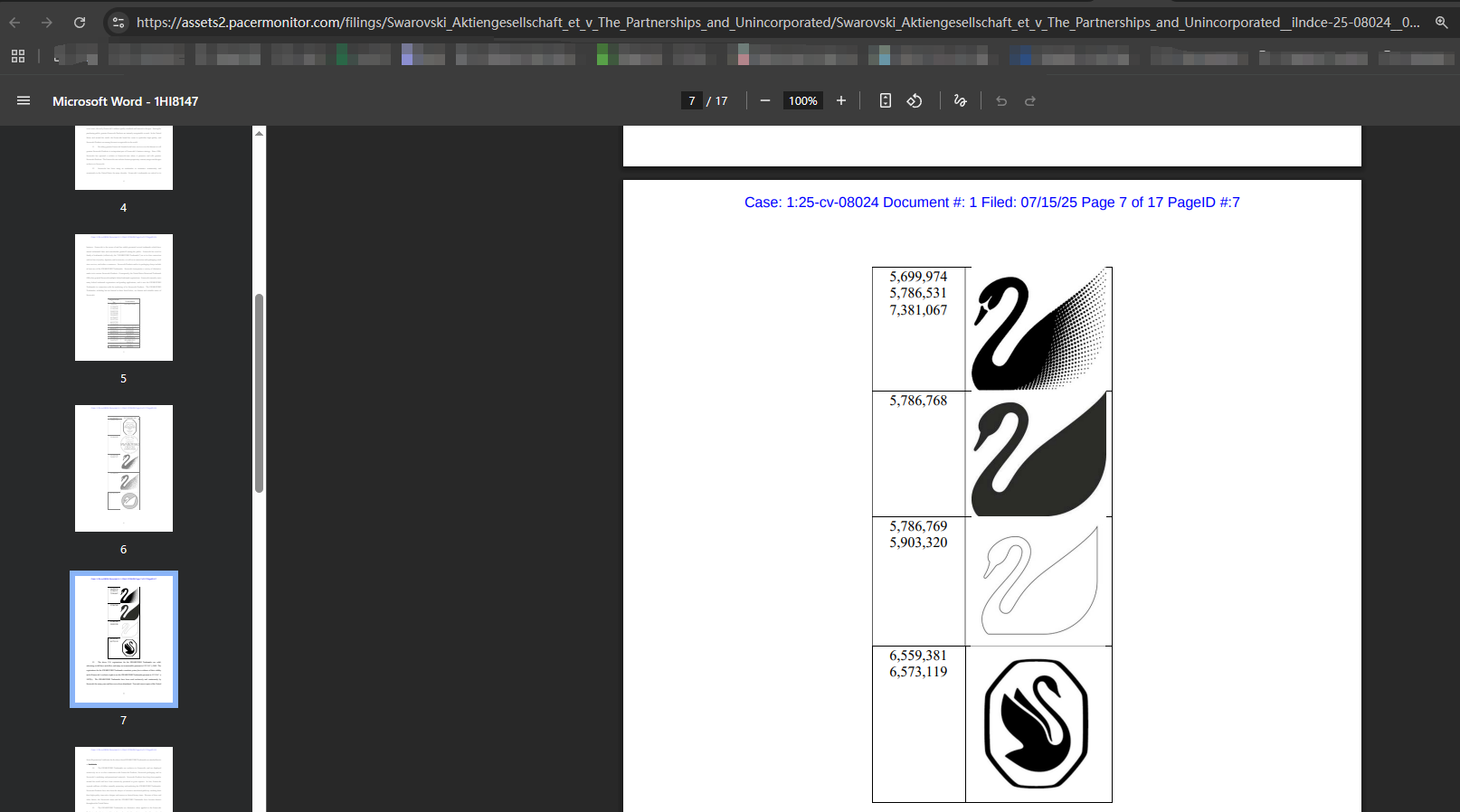Click the 100% zoom level field
Image resolution: width=1460 pixels, height=812 pixels.
[x=802, y=101]
